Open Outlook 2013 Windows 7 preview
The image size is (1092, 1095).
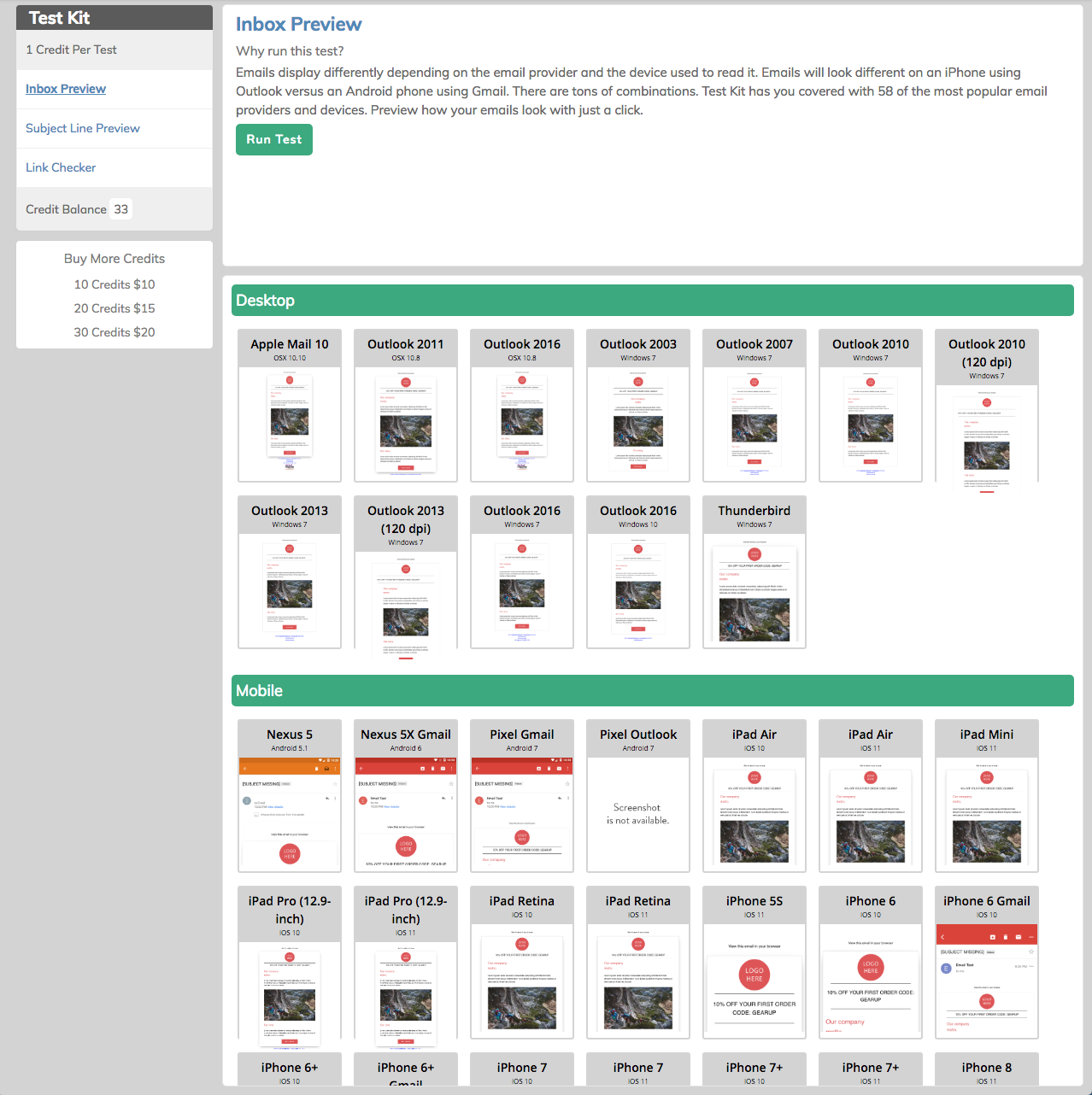[290, 572]
